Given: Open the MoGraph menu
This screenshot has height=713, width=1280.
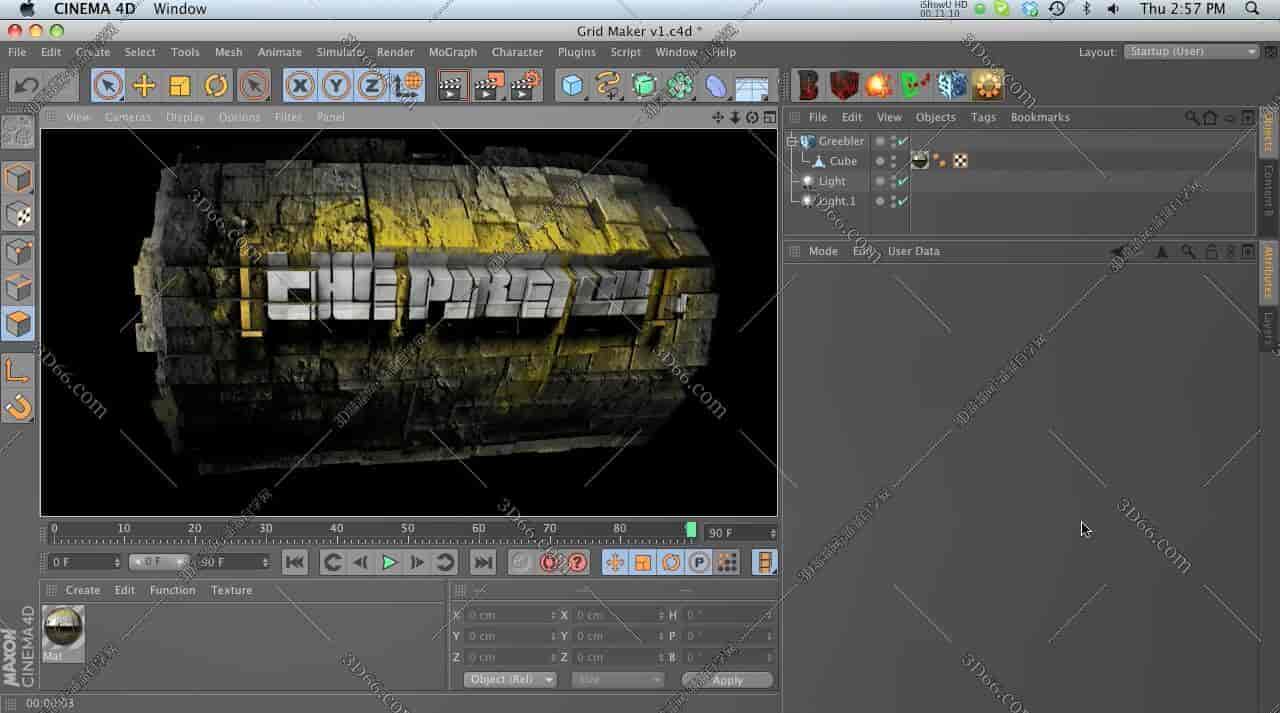Looking at the screenshot, I should (453, 52).
